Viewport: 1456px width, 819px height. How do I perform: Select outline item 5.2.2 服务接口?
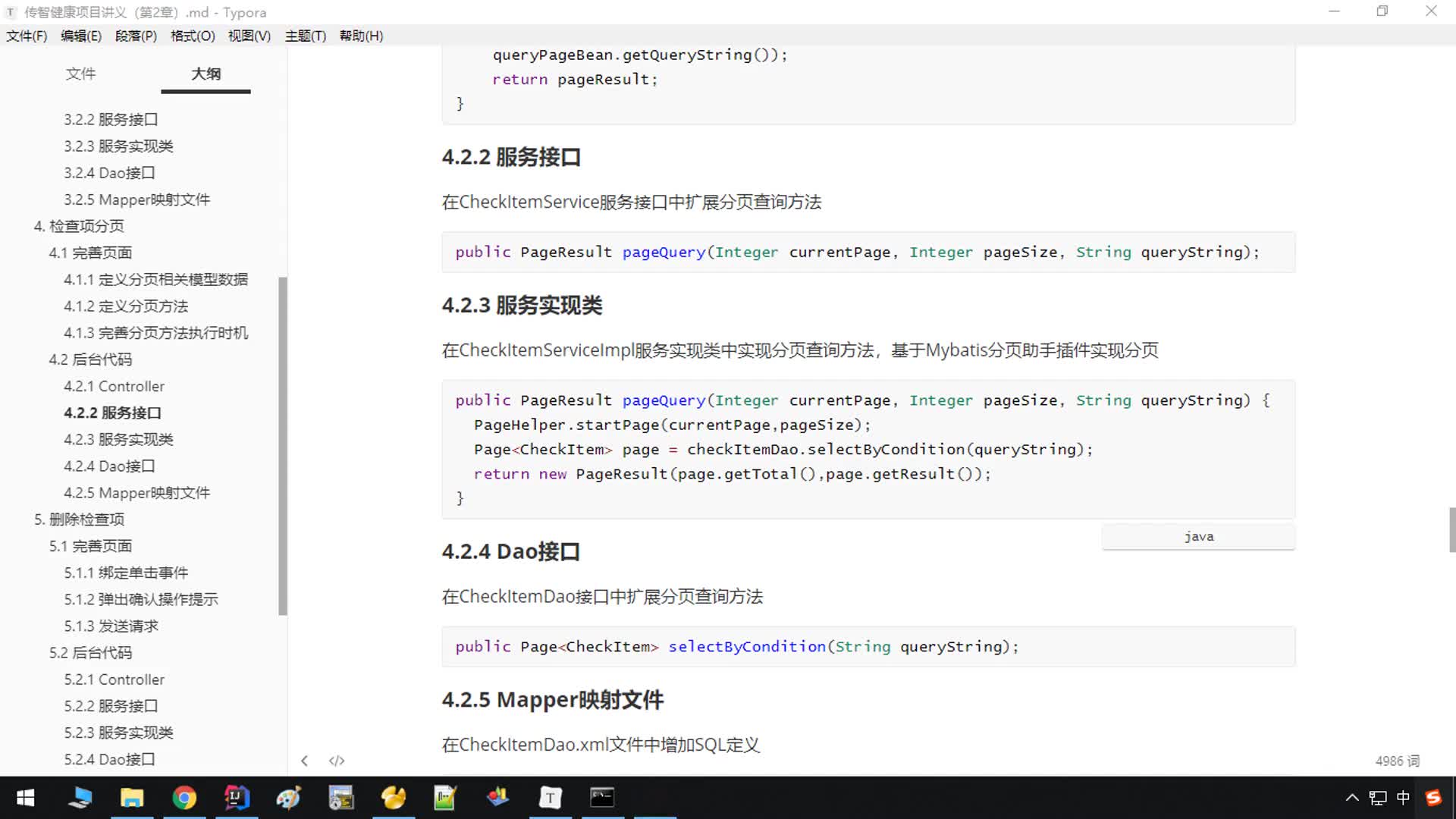click(111, 706)
